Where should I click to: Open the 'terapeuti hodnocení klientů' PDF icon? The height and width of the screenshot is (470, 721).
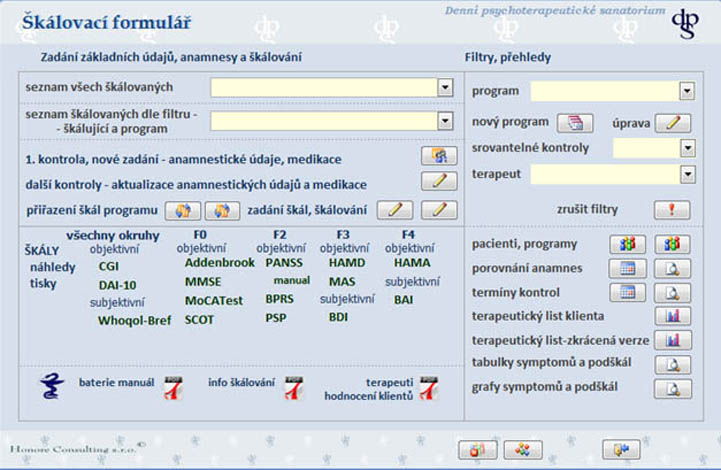point(428,387)
